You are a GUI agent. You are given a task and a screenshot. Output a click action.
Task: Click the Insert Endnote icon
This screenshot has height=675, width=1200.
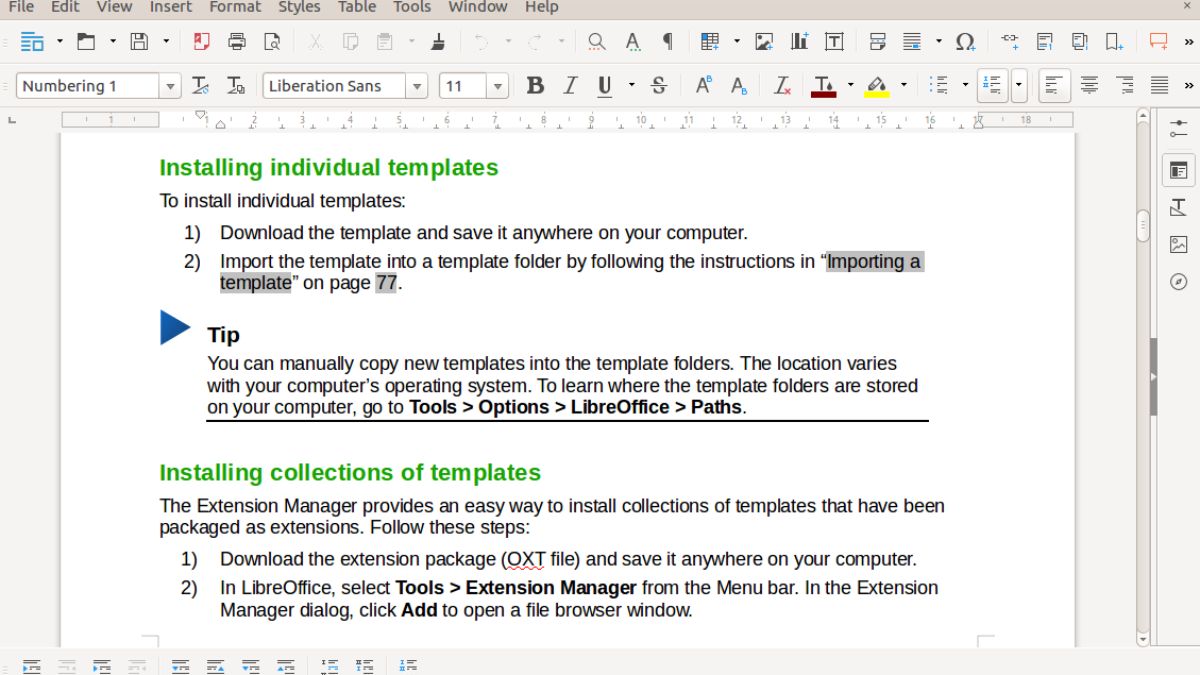point(1080,42)
